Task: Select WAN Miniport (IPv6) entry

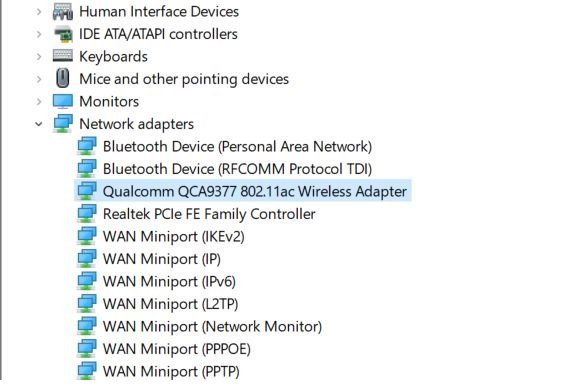Action: point(169,281)
